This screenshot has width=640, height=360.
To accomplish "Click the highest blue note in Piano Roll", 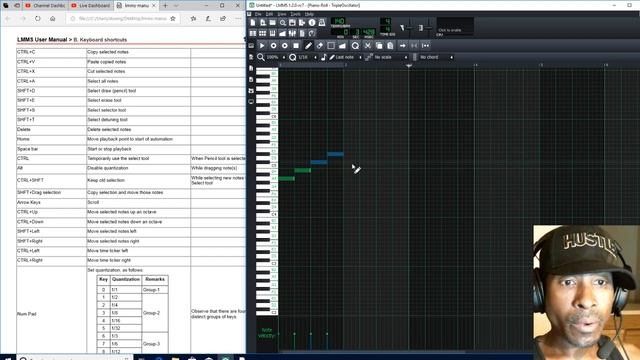I will 335,154.
